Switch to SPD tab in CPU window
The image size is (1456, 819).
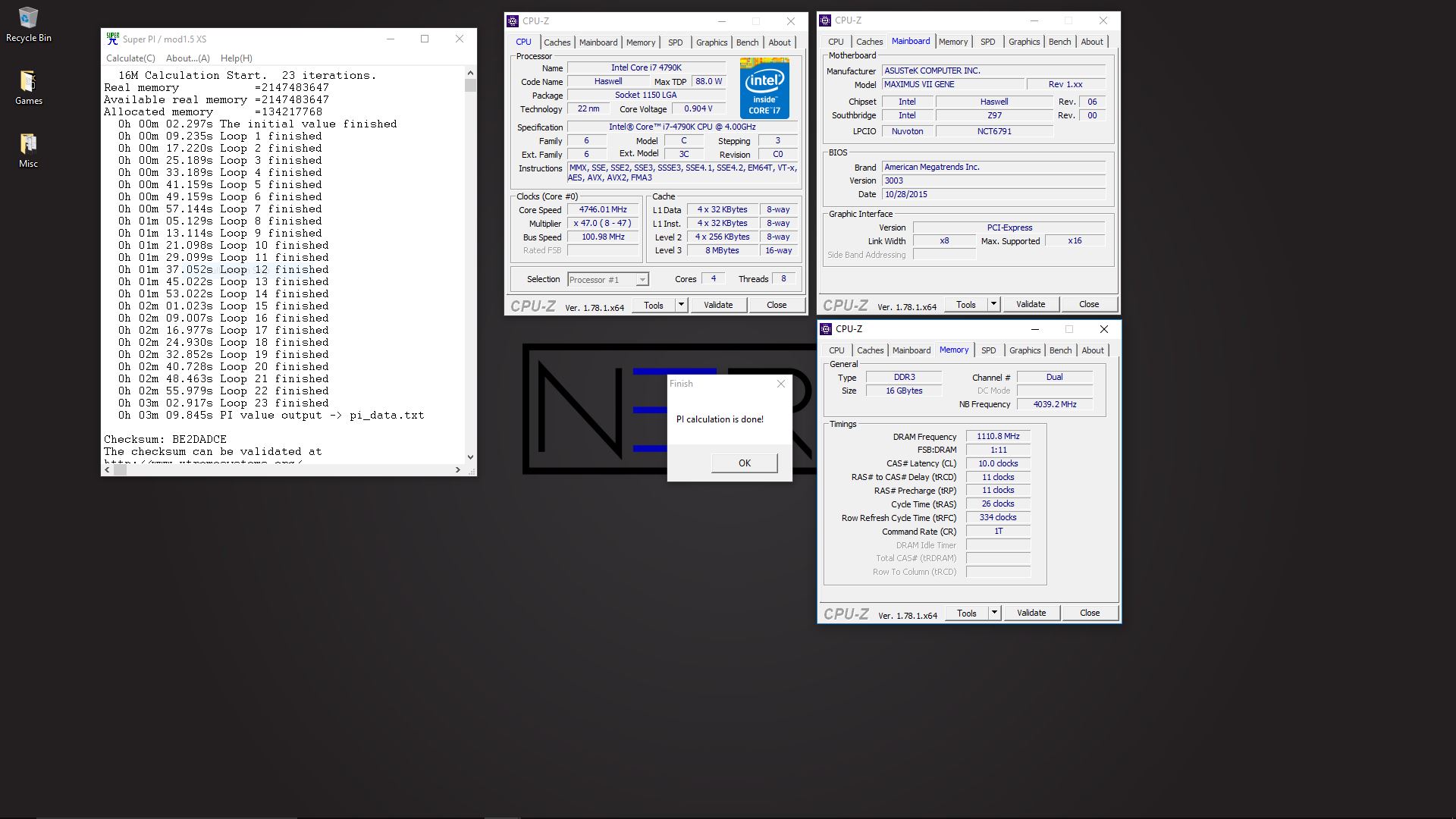click(x=676, y=42)
